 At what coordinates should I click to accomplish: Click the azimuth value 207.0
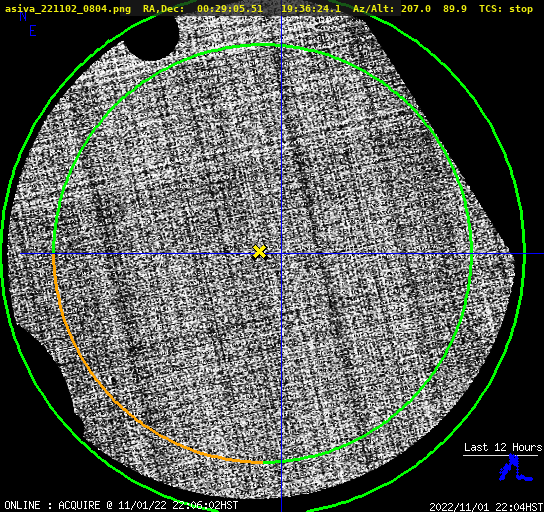tap(416, 9)
